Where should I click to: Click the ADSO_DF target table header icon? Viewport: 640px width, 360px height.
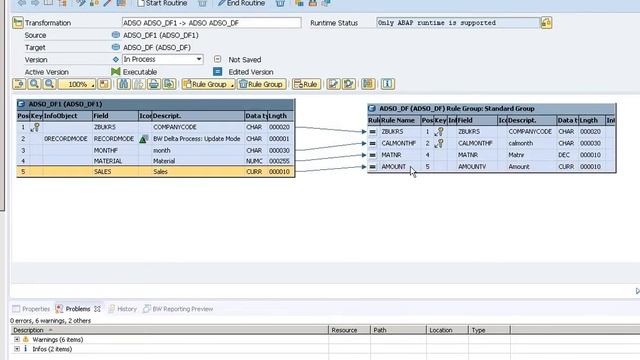pos(372,109)
